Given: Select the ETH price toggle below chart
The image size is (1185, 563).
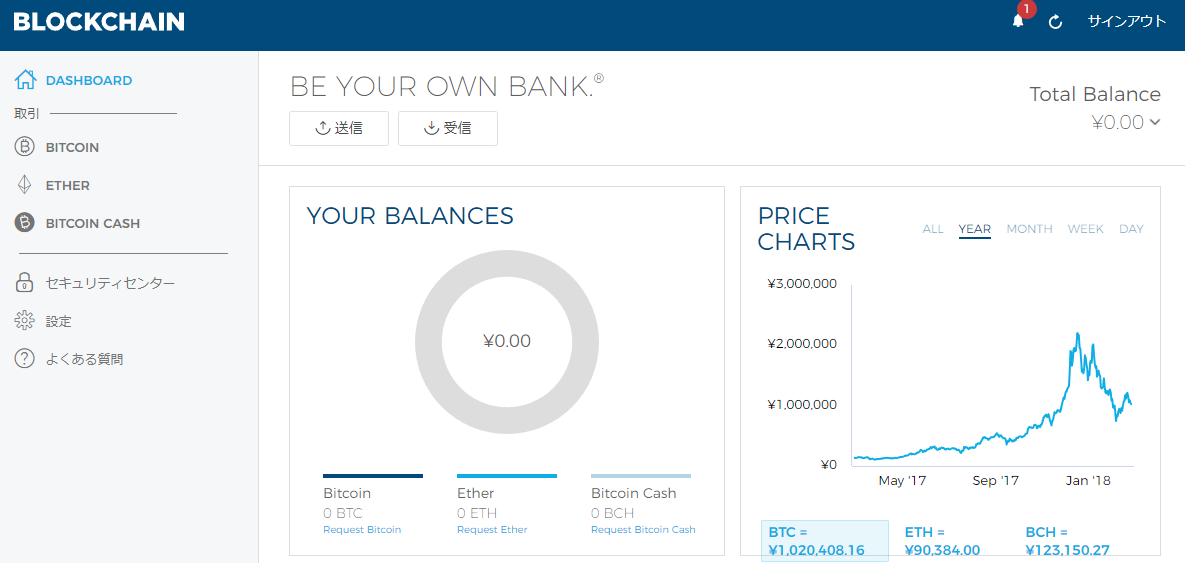Looking at the screenshot, I should [942, 541].
